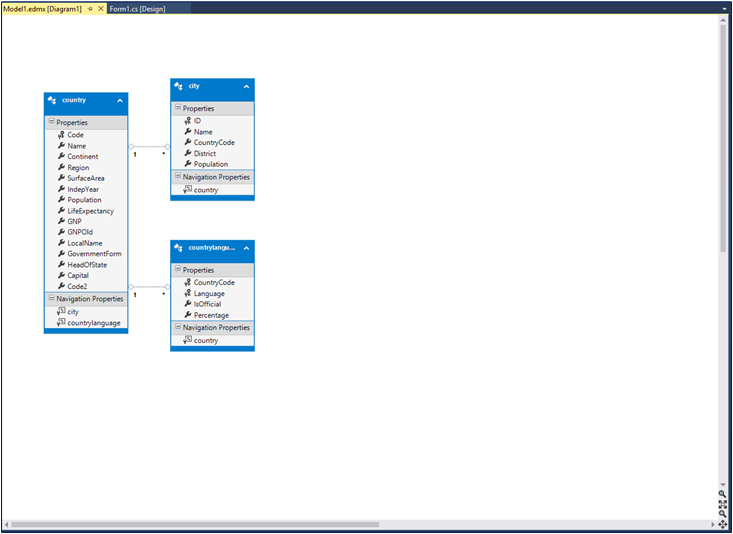Collapse Properties section in countrylanguage entity

click(178, 270)
